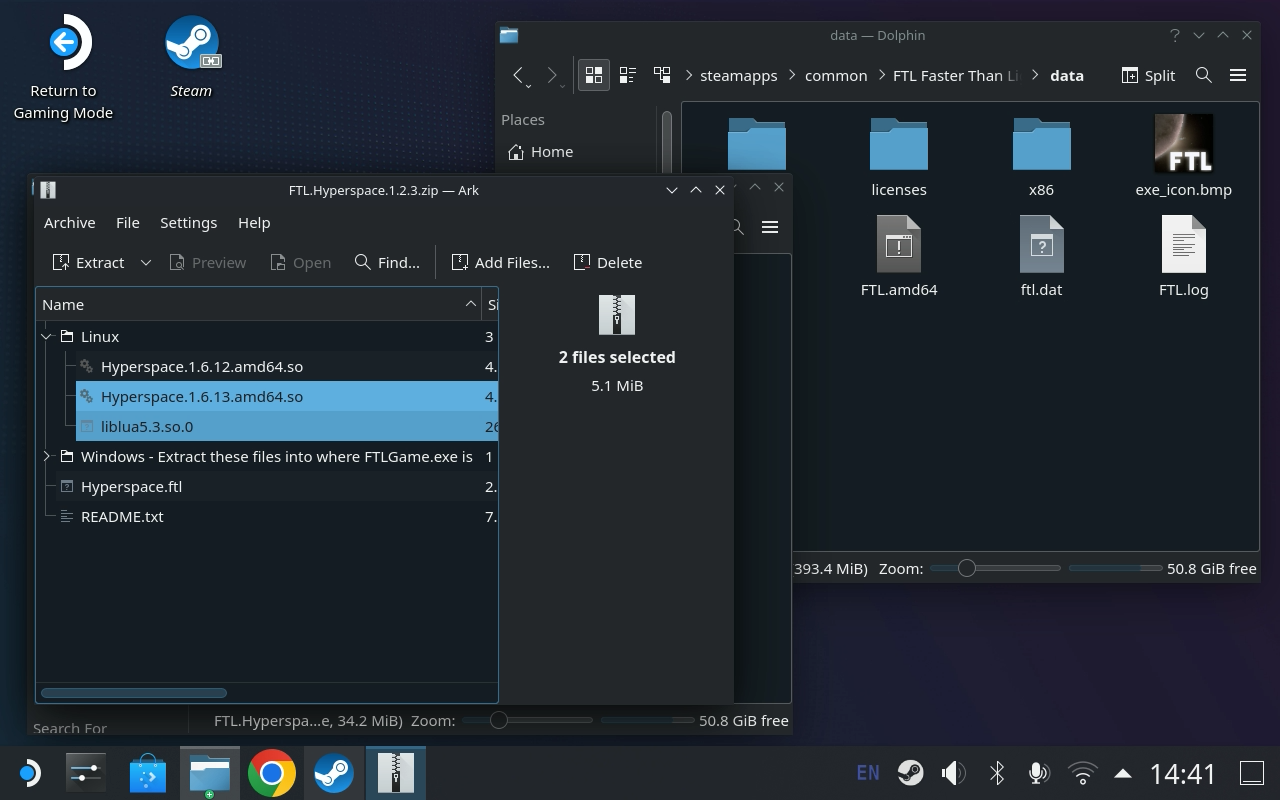Open the Return to Gaming Mode desktop shortcut

pyautogui.click(x=63, y=68)
